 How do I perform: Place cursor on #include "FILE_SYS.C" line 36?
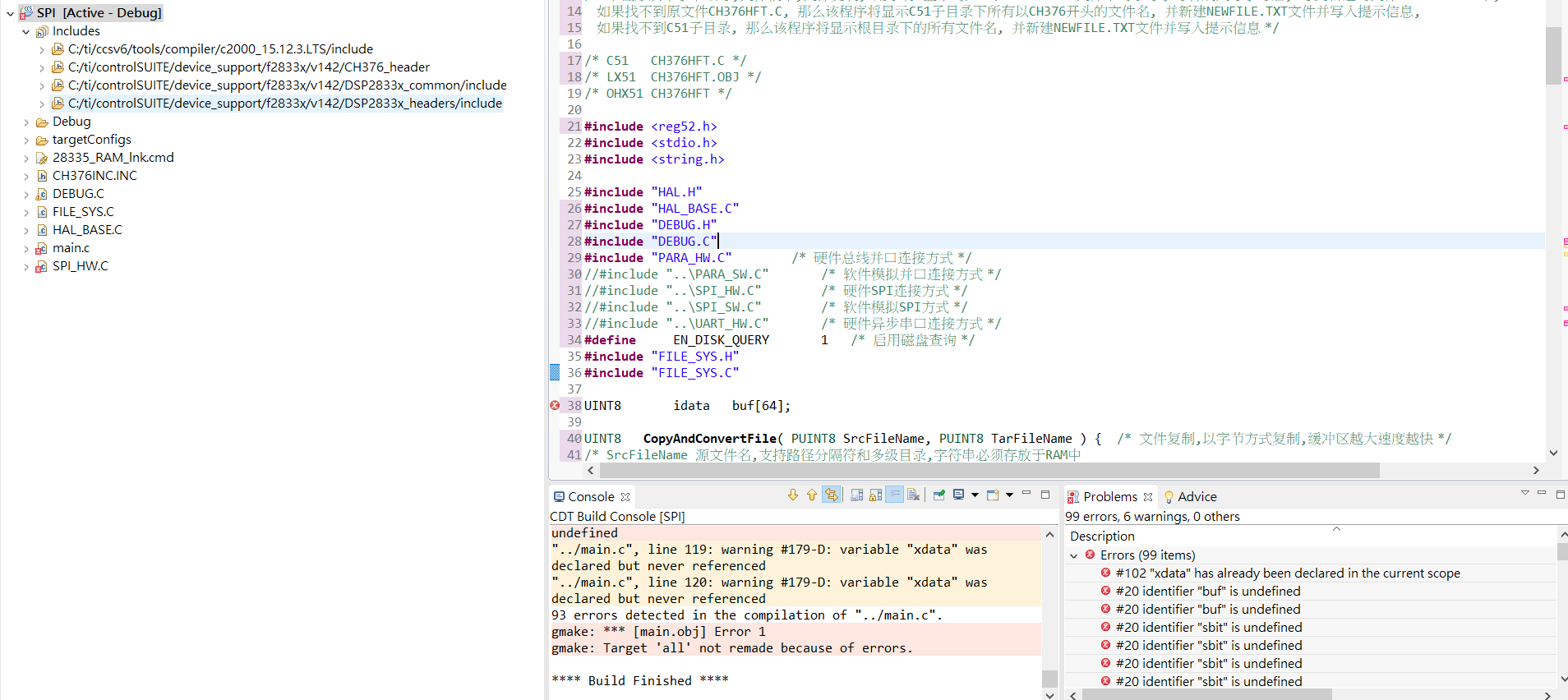pos(662,373)
